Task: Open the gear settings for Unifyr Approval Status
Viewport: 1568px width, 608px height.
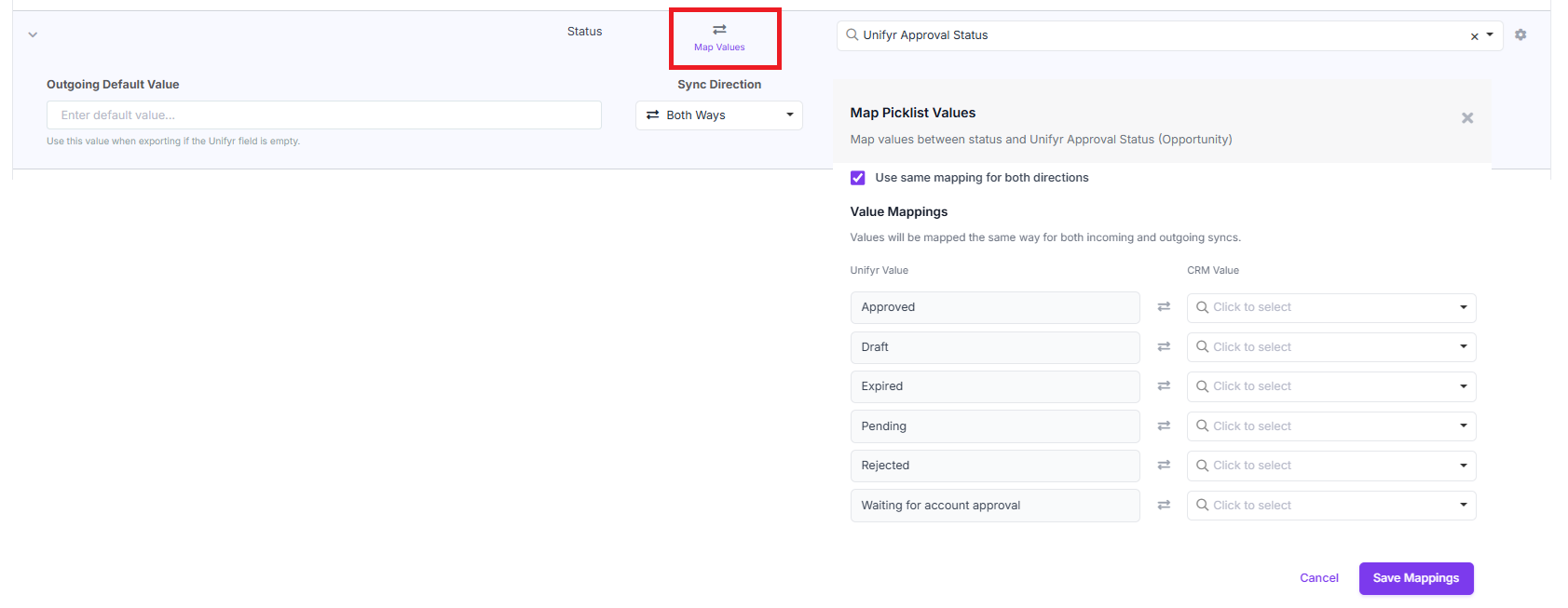Action: pyautogui.click(x=1520, y=34)
